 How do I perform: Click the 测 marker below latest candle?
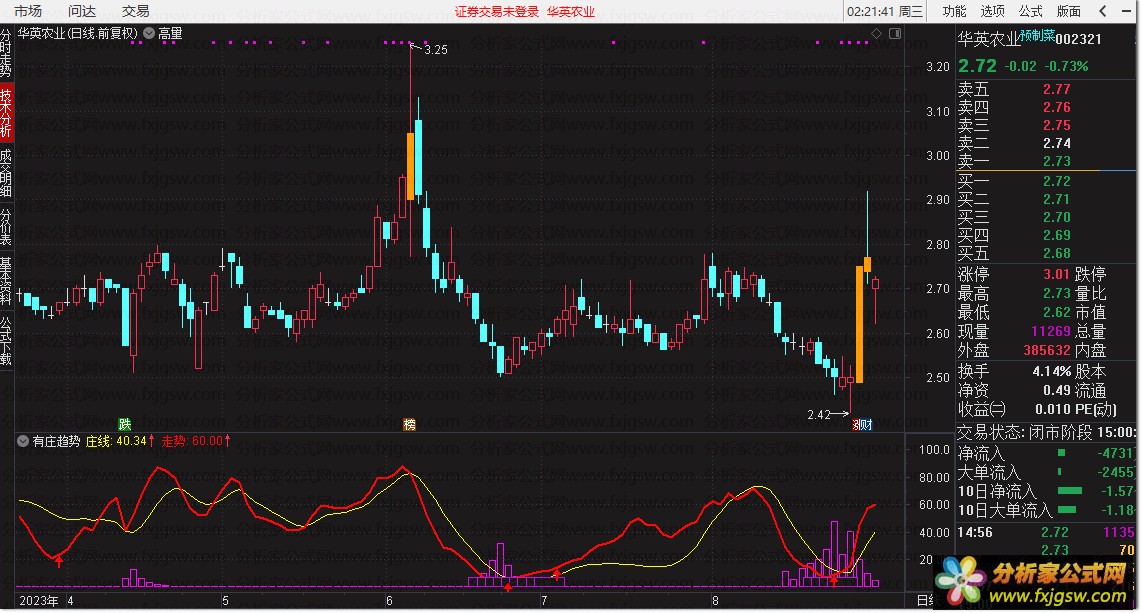pos(857,425)
